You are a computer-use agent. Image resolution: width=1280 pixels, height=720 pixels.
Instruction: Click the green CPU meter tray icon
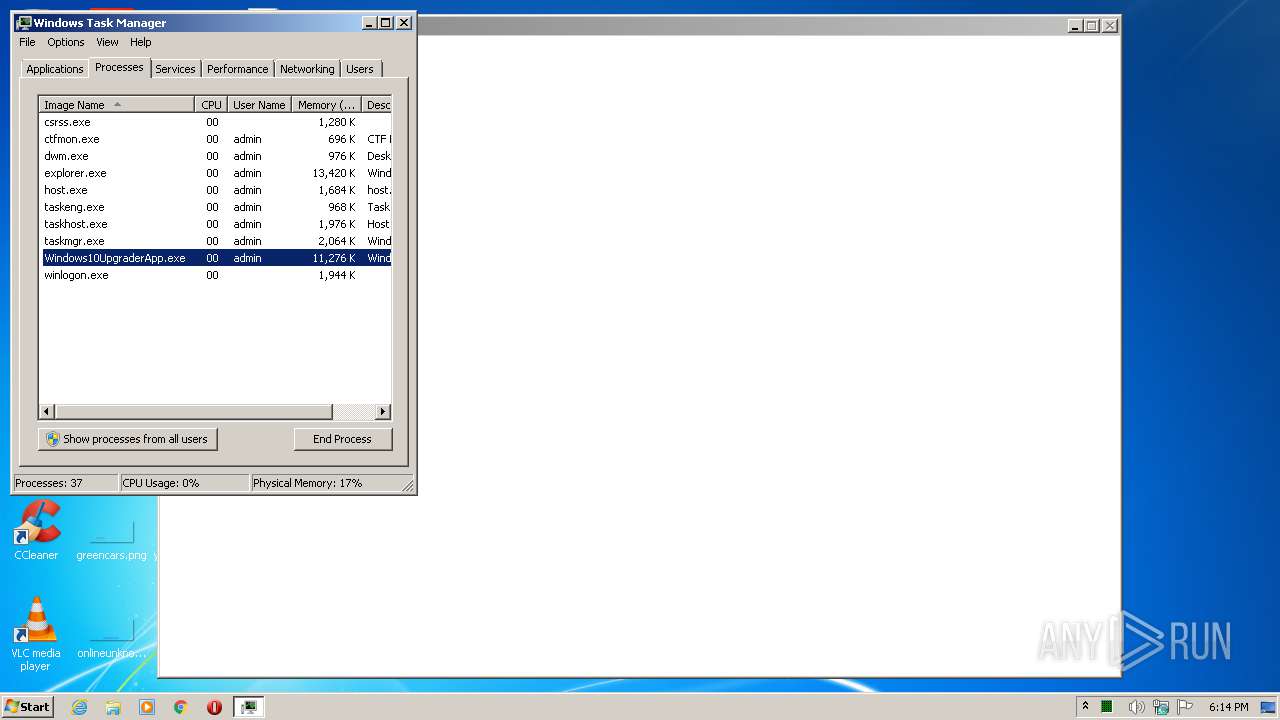click(1108, 707)
